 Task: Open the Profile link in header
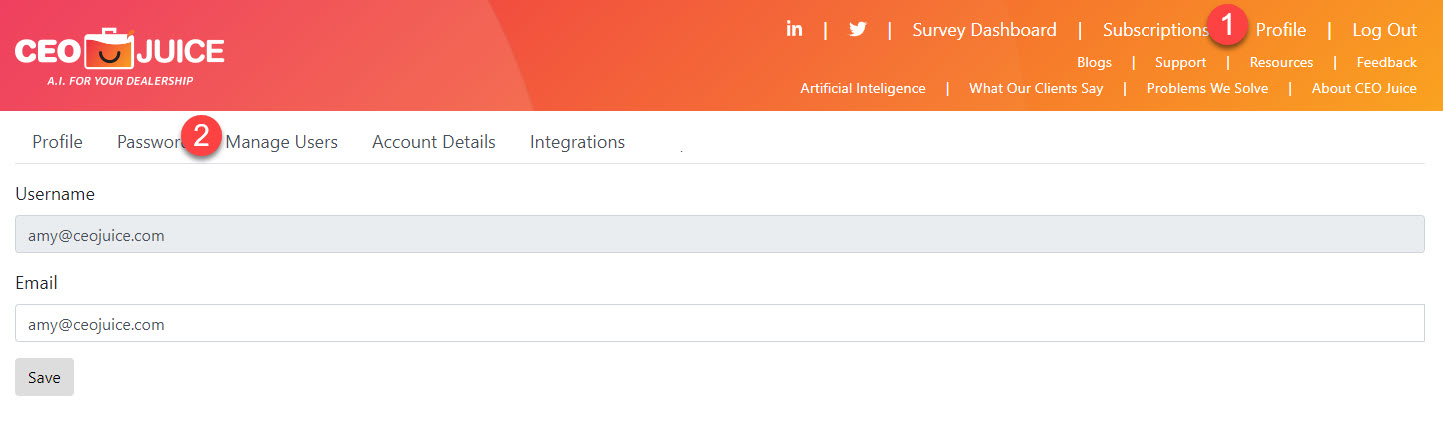coord(1281,30)
